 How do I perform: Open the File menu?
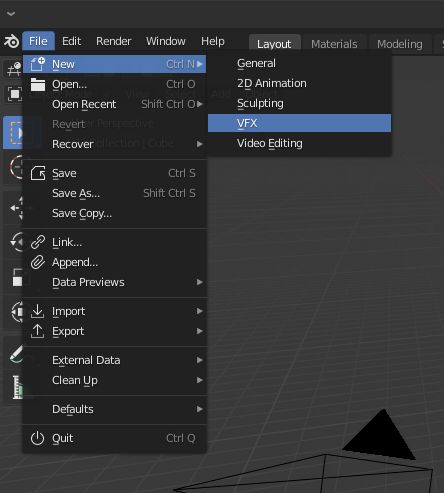pyautogui.click(x=38, y=41)
